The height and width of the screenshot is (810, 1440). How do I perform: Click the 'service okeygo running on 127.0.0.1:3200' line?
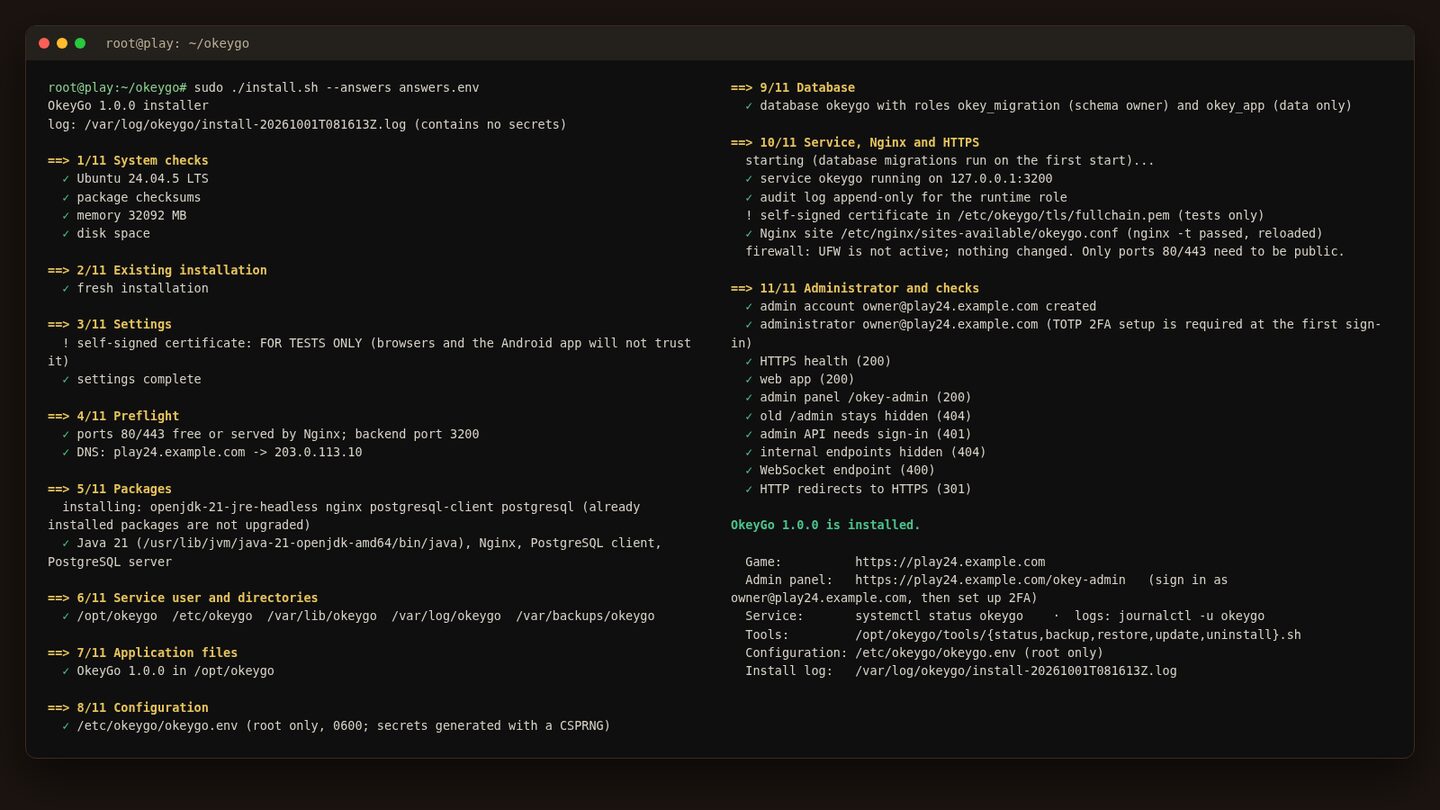899,178
